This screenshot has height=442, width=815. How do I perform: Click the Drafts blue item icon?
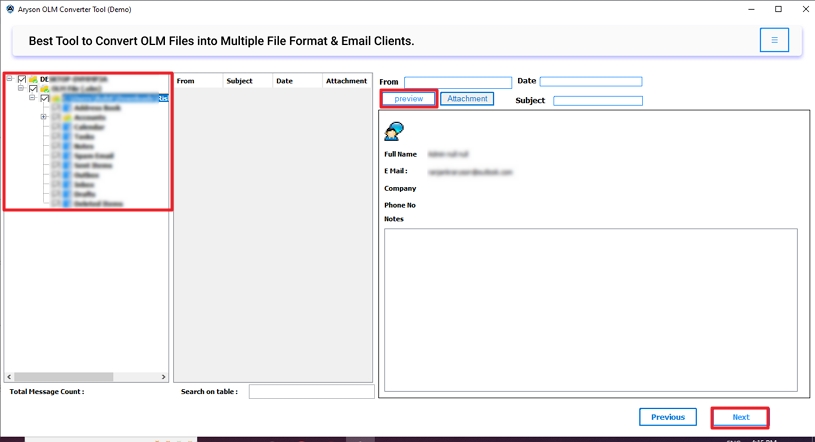(67, 194)
